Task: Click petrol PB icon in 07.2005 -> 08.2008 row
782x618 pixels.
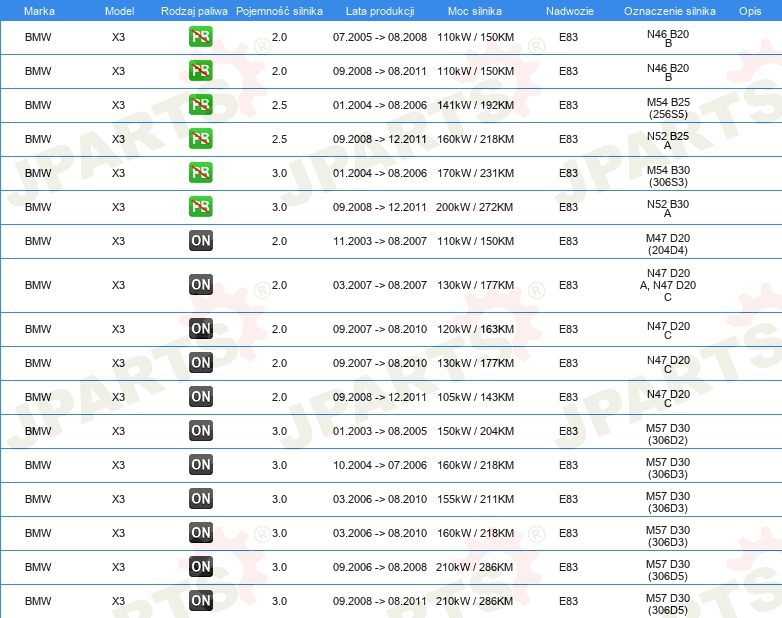Action: [x=200, y=36]
